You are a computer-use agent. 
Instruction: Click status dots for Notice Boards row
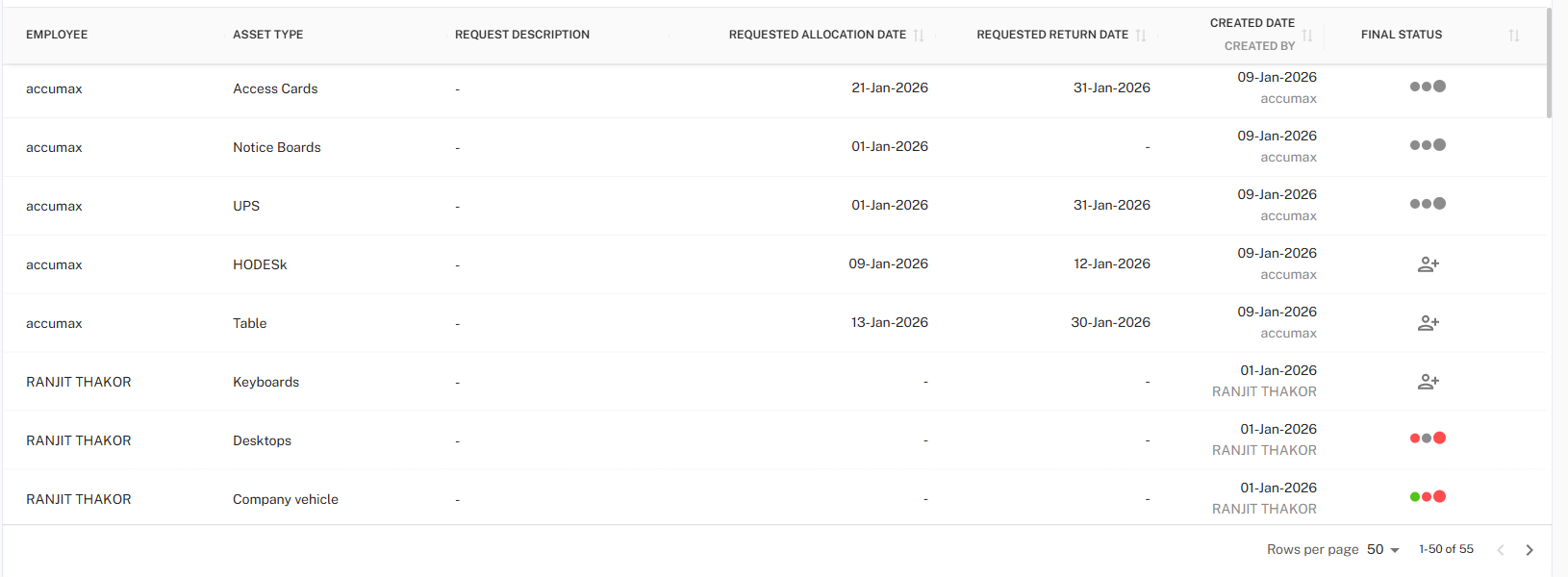coord(1428,145)
